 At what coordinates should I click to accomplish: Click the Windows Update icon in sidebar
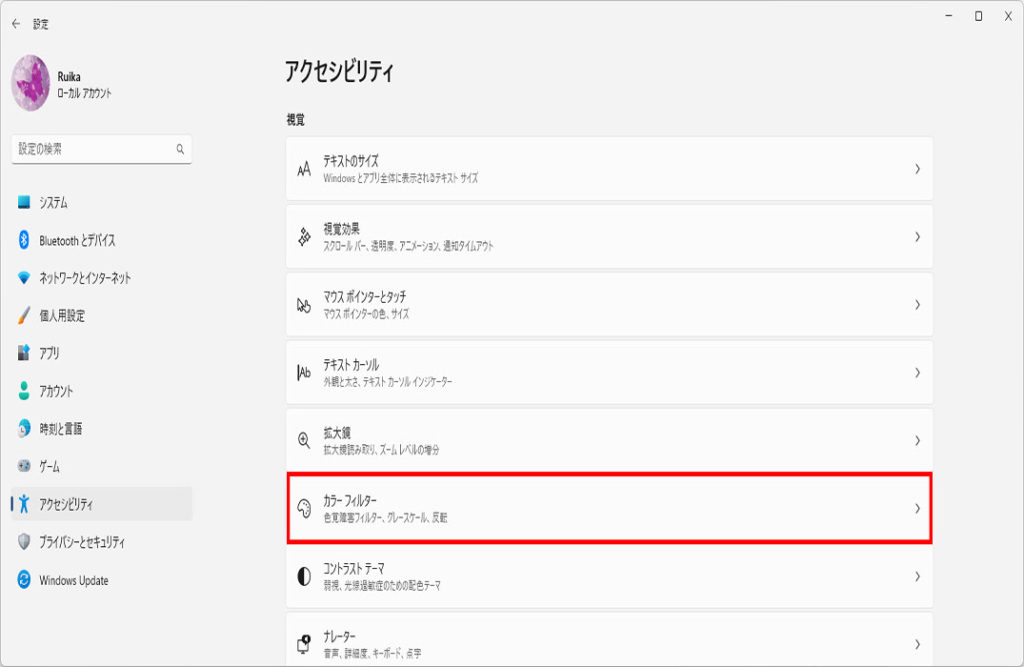25,580
